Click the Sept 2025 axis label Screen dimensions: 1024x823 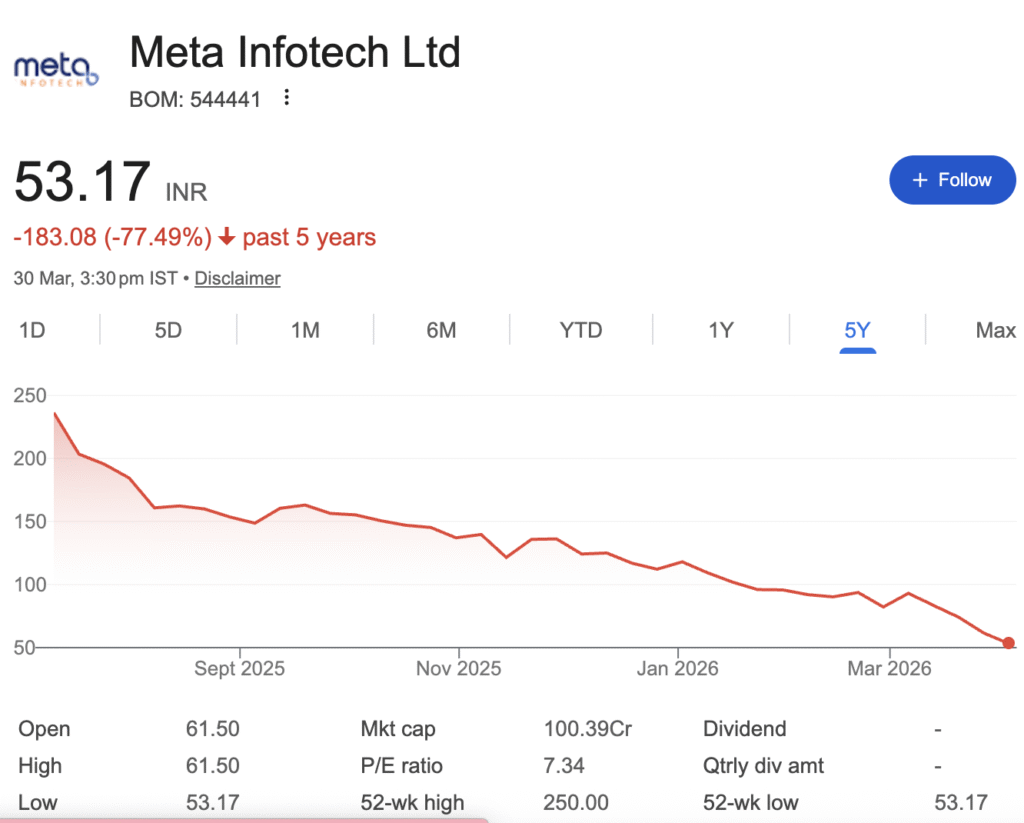point(239,669)
